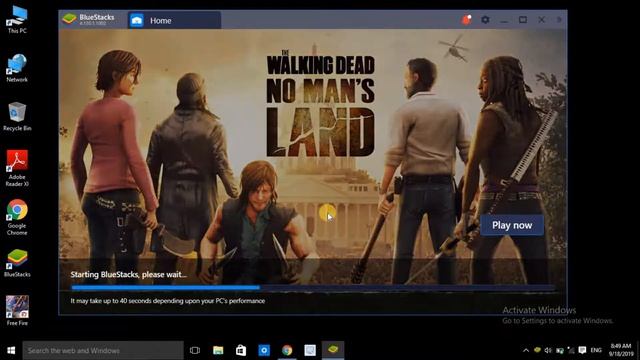Click the battery tray icon

coord(560,350)
